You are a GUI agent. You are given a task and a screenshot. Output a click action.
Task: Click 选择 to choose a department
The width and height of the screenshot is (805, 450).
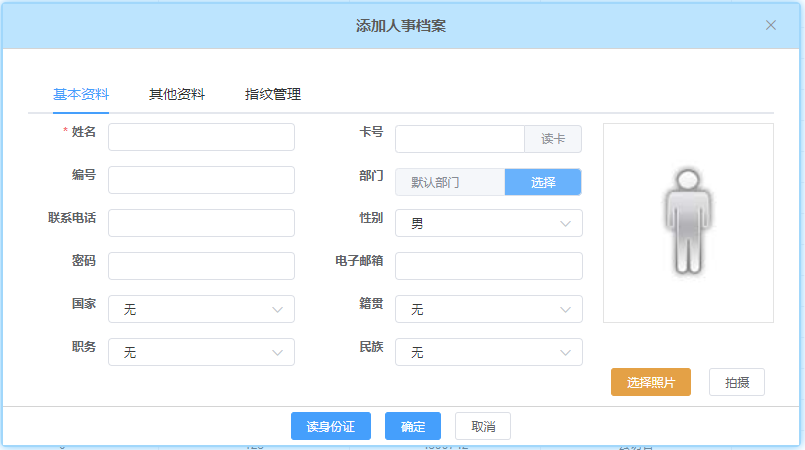pyautogui.click(x=543, y=182)
